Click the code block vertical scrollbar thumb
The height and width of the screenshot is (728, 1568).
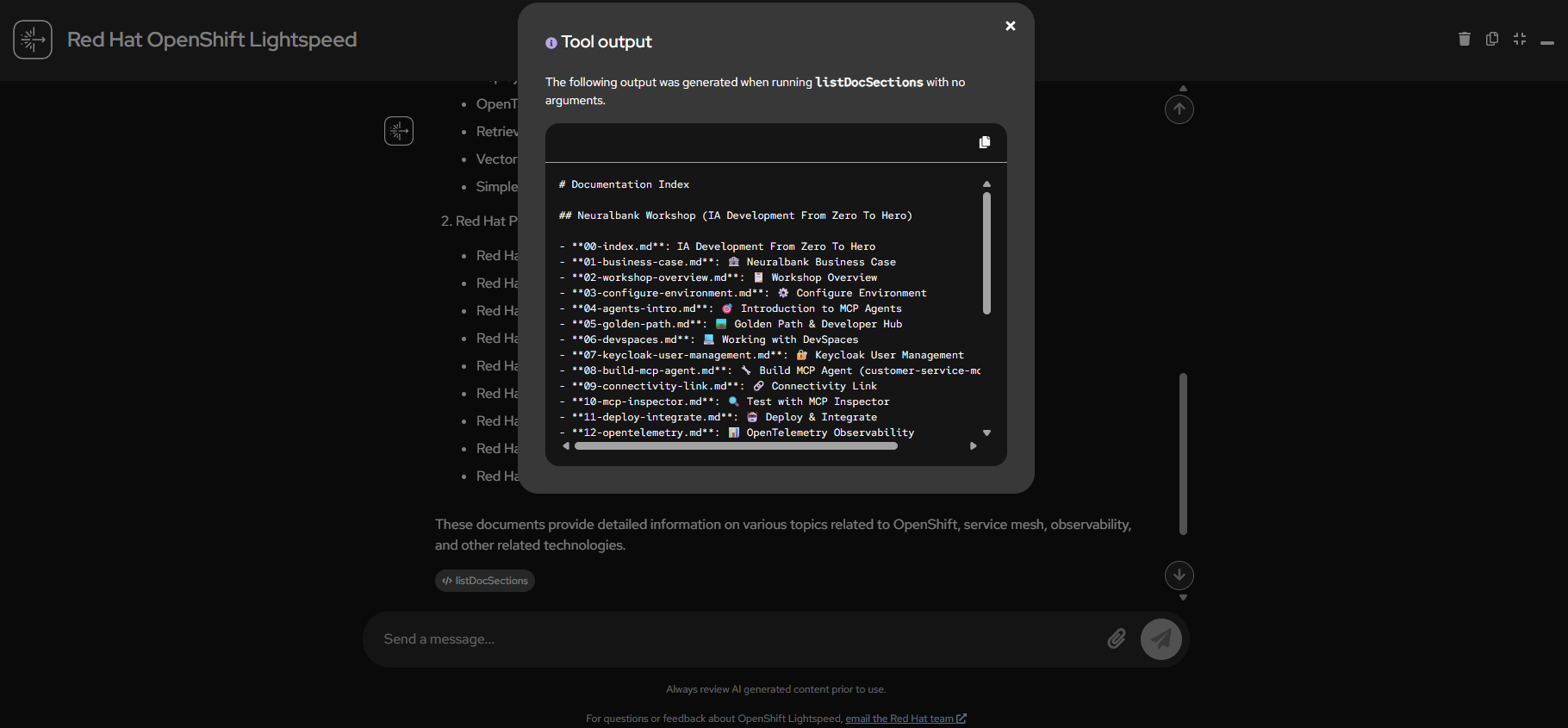tap(986, 253)
